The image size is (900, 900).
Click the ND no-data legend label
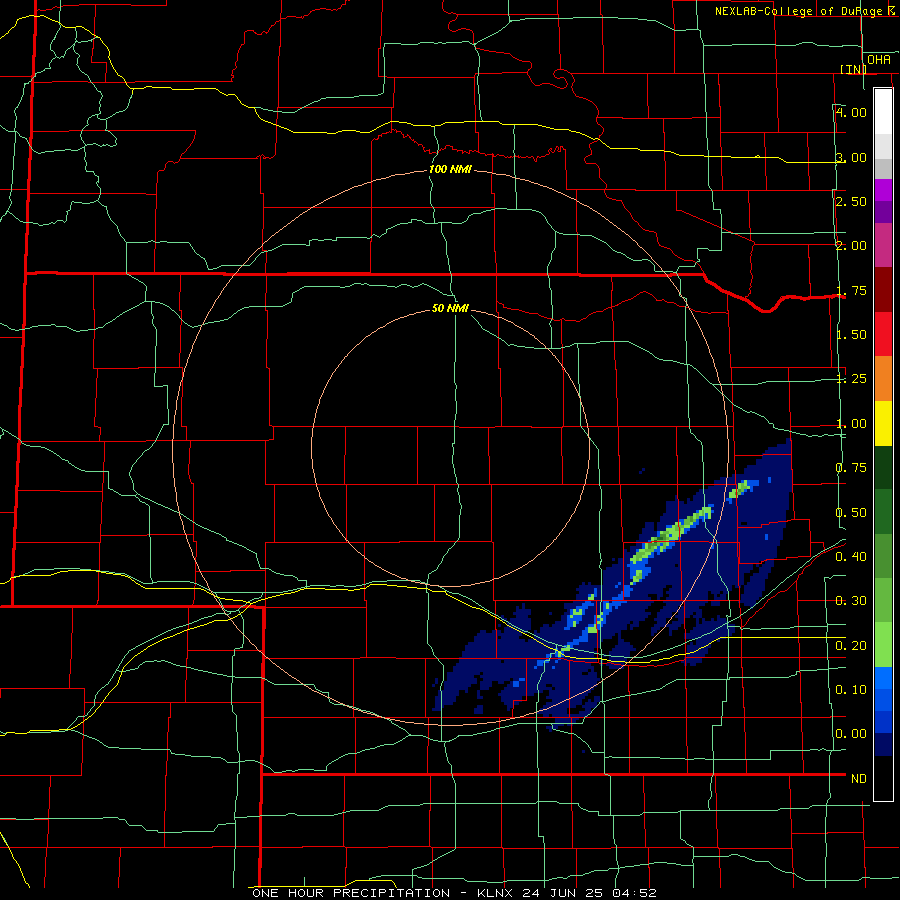pos(859,779)
